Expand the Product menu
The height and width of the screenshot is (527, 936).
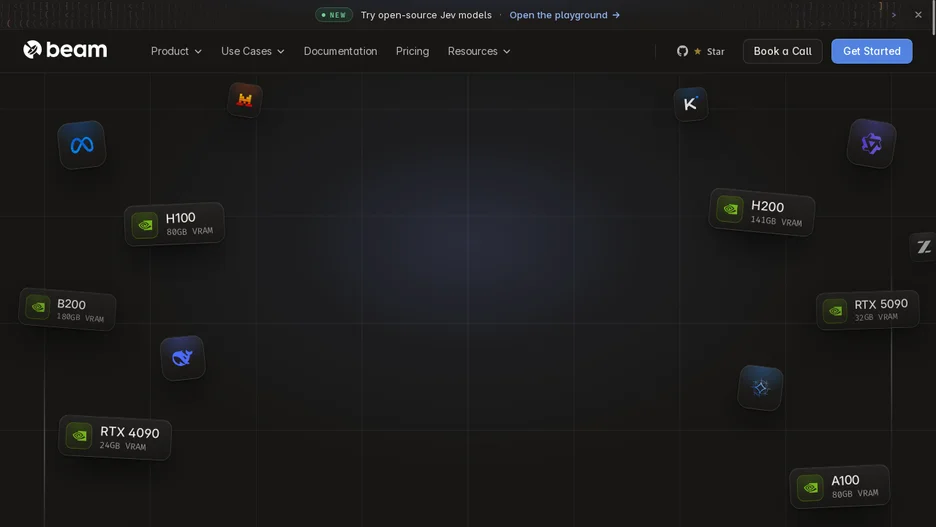(176, 51)
